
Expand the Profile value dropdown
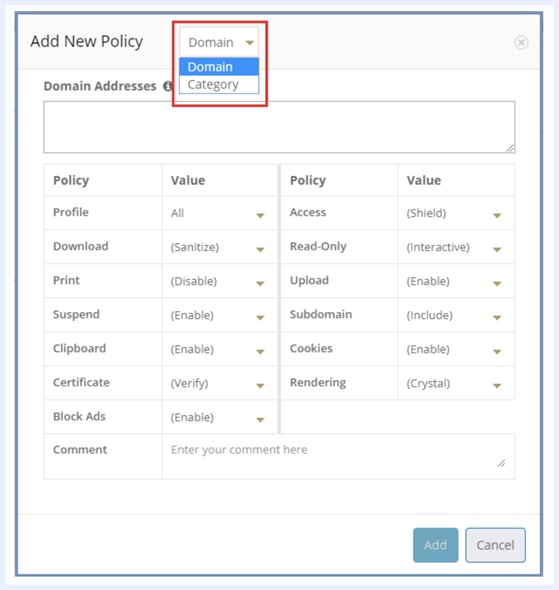218,213
